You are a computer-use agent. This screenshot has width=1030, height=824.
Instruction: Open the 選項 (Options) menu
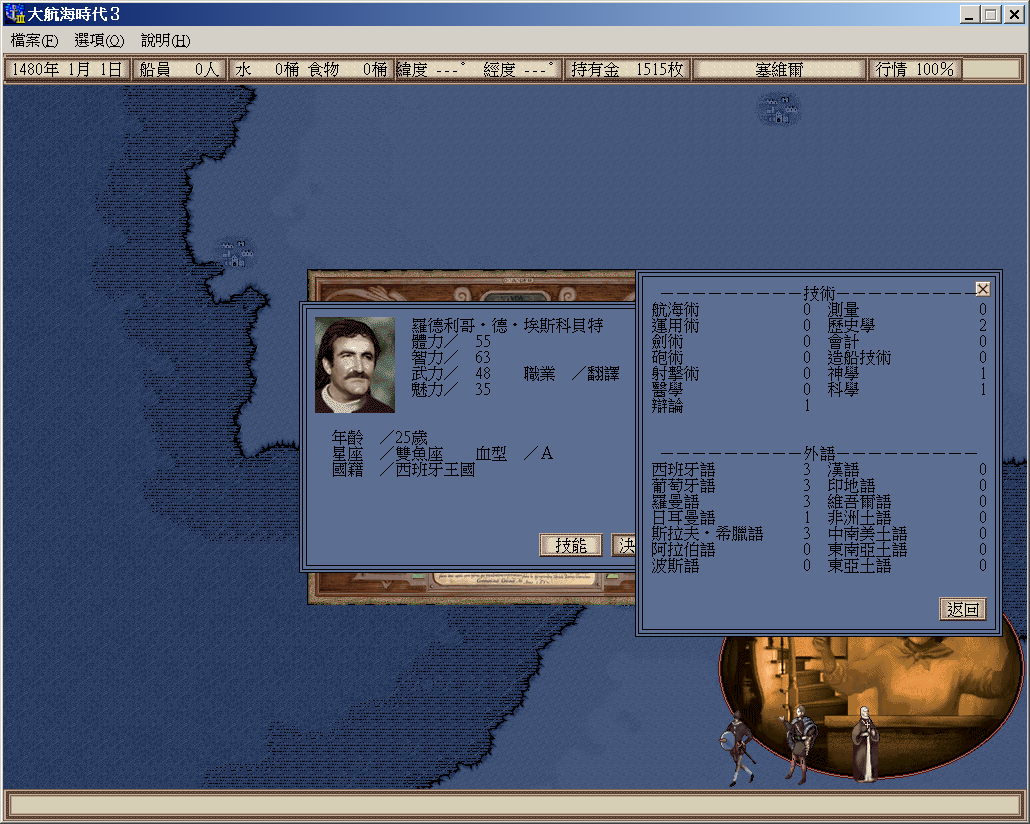(x=99, y=41)
